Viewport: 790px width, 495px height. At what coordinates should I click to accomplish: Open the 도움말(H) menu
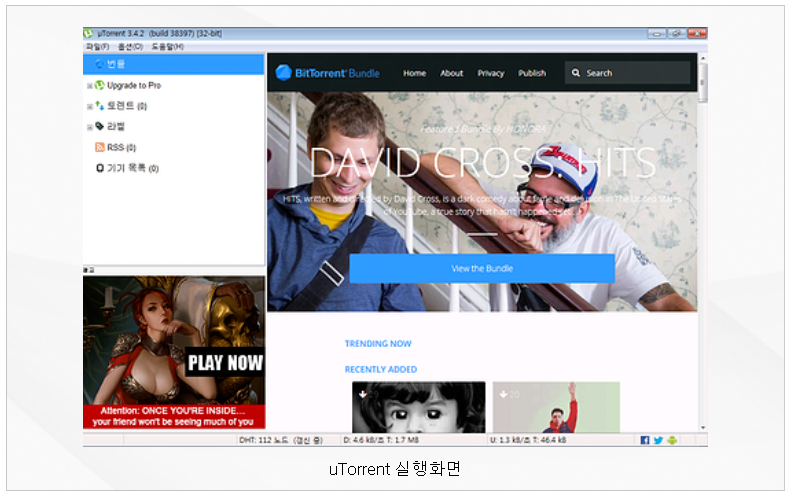click(167, 47)
